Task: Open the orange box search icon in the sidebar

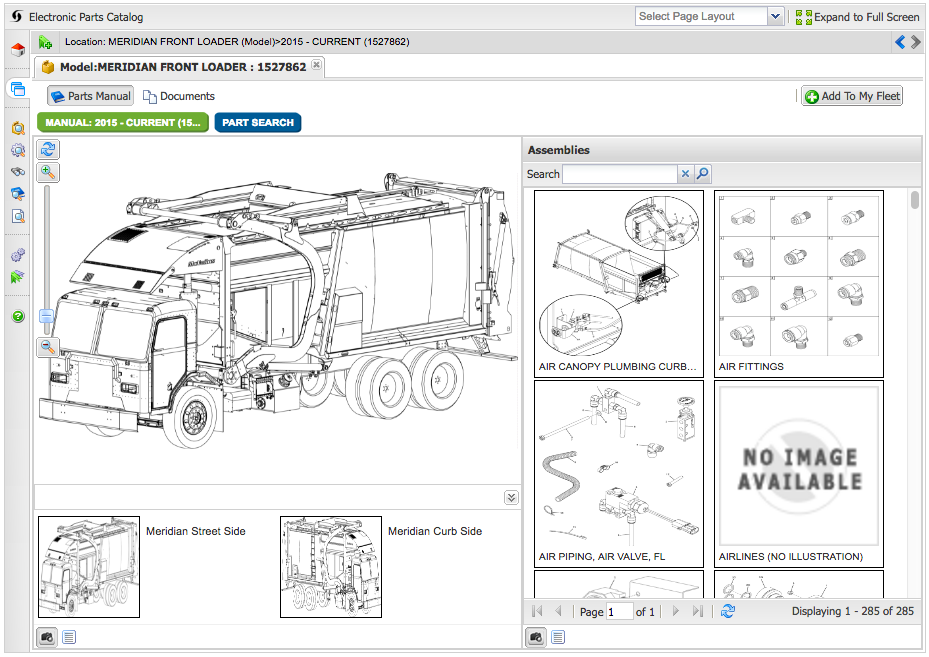Action: (x=18, y=128)
